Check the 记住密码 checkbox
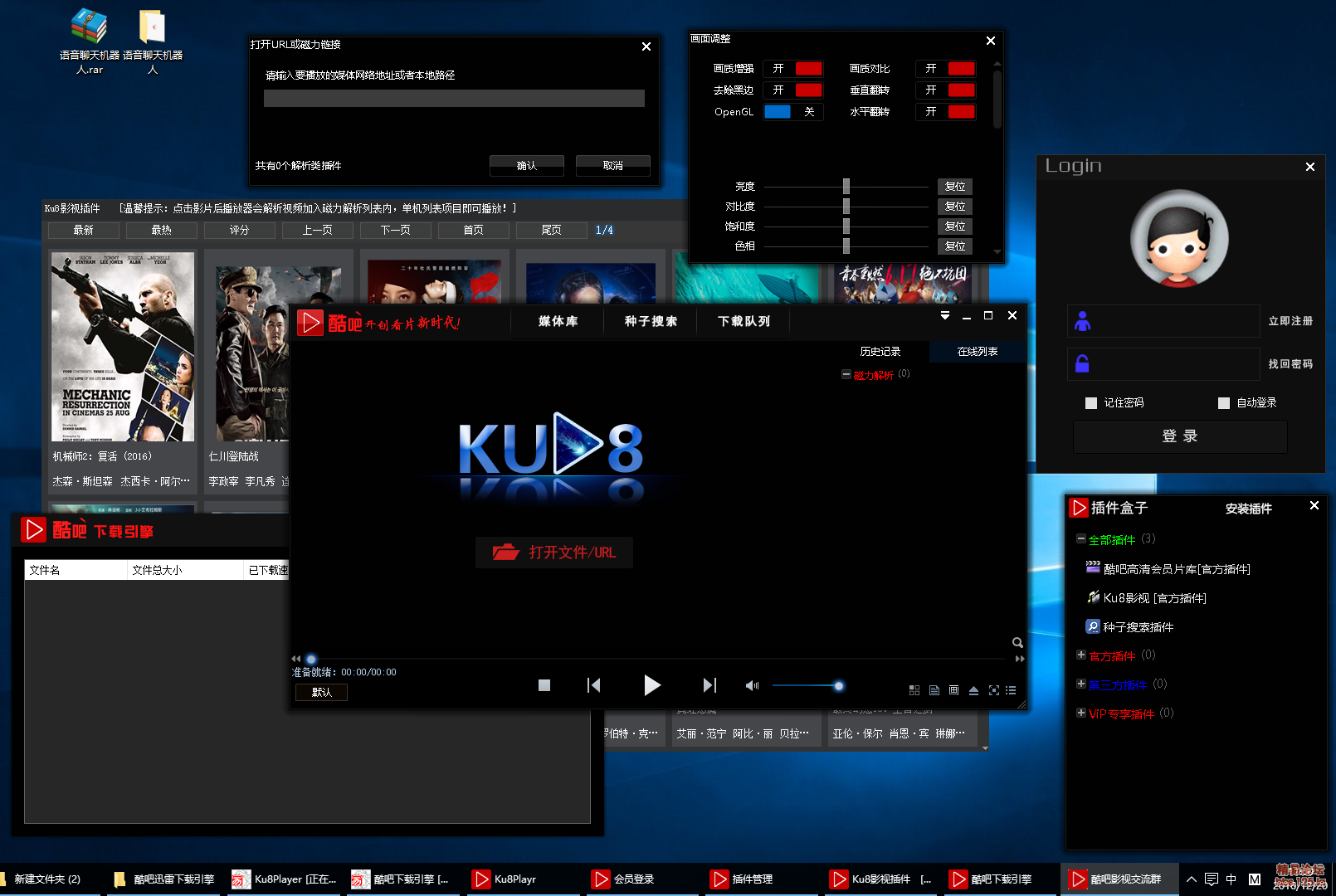Viewport: 1336px width, 896px height. coord(1091,403)
